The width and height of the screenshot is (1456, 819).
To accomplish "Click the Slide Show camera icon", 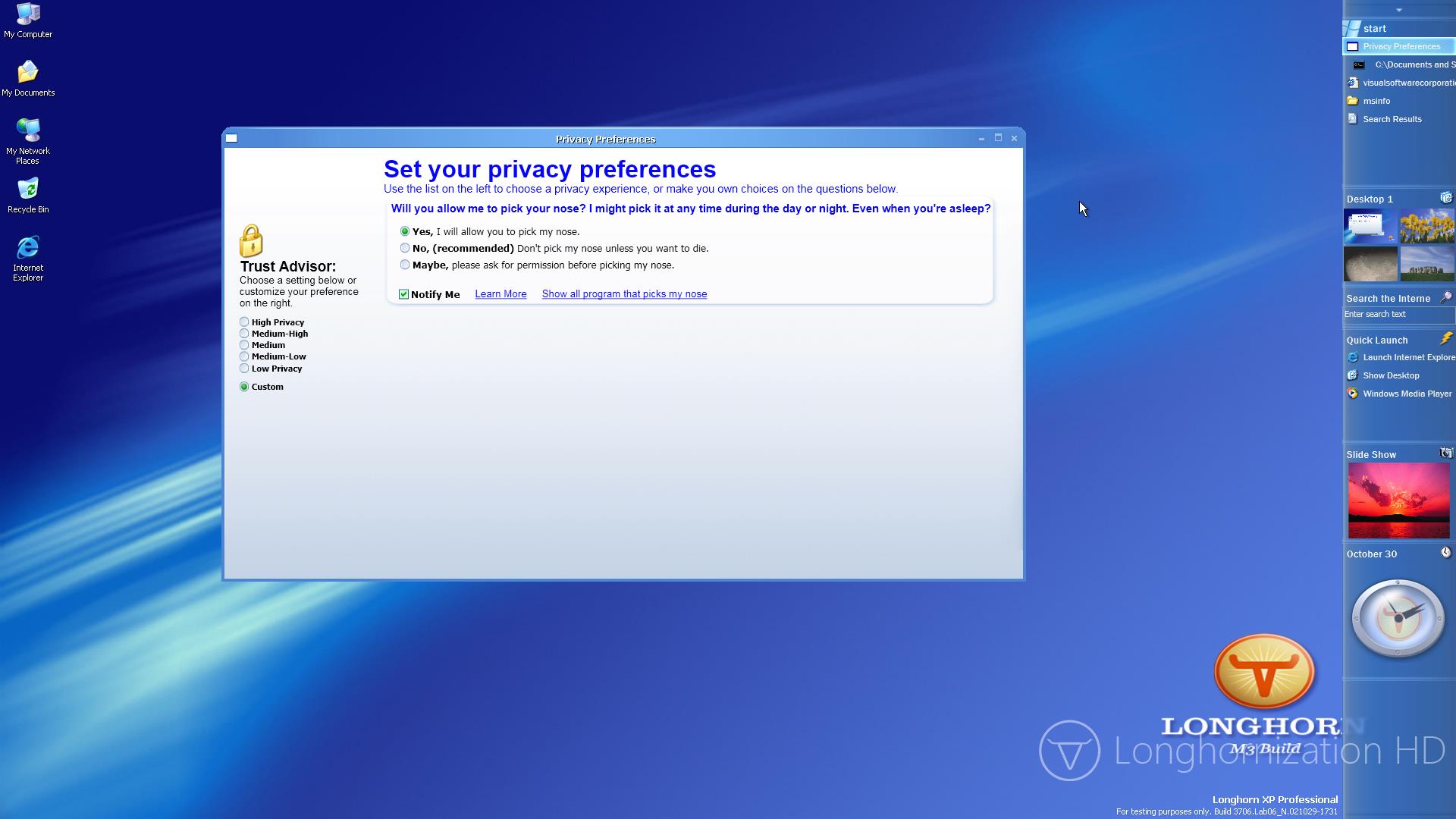I will click(x=1446, y=453).
